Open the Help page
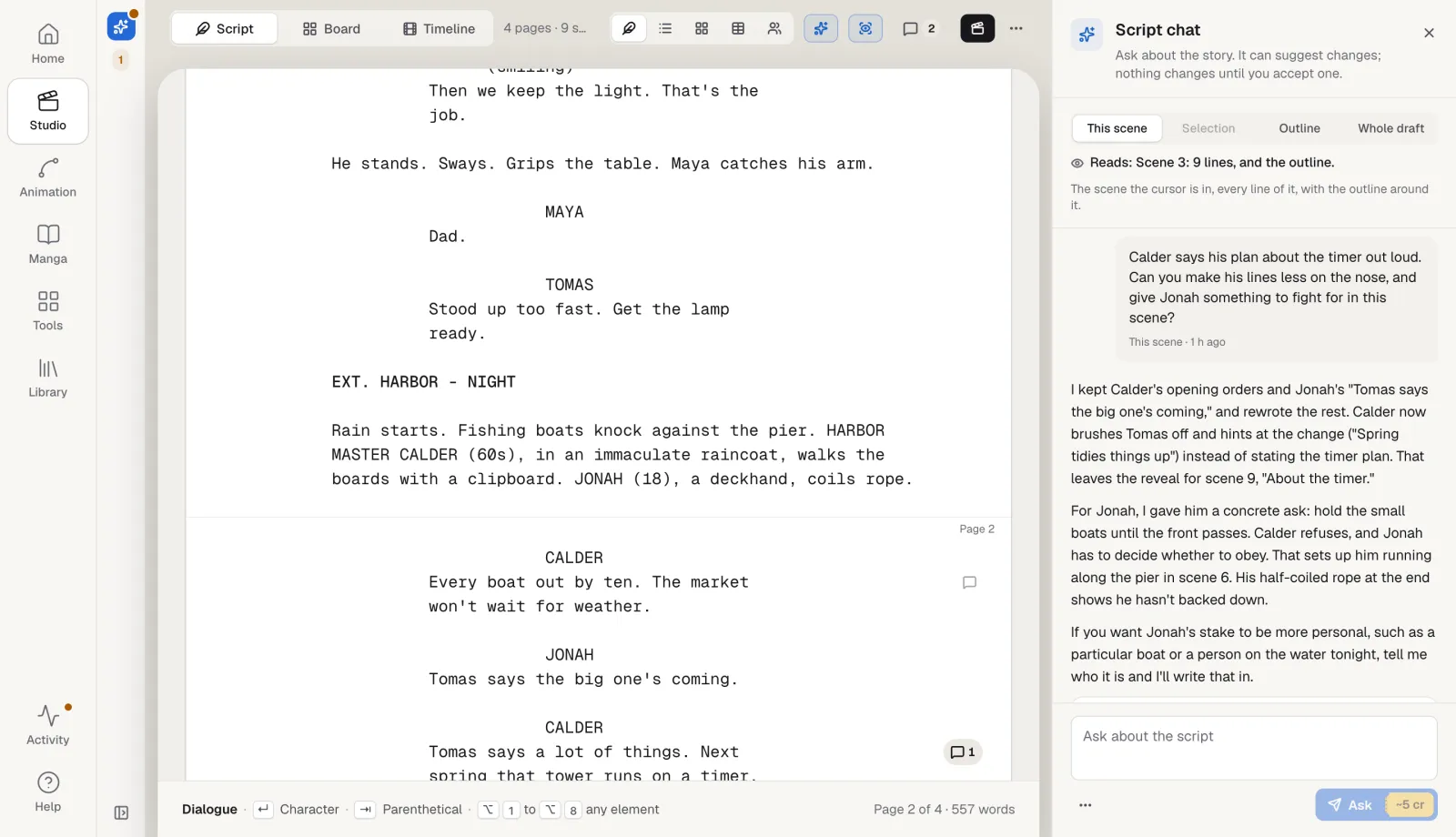This screenshot has height=837, width=1456. pyautogui.click(x=48, y=792)
